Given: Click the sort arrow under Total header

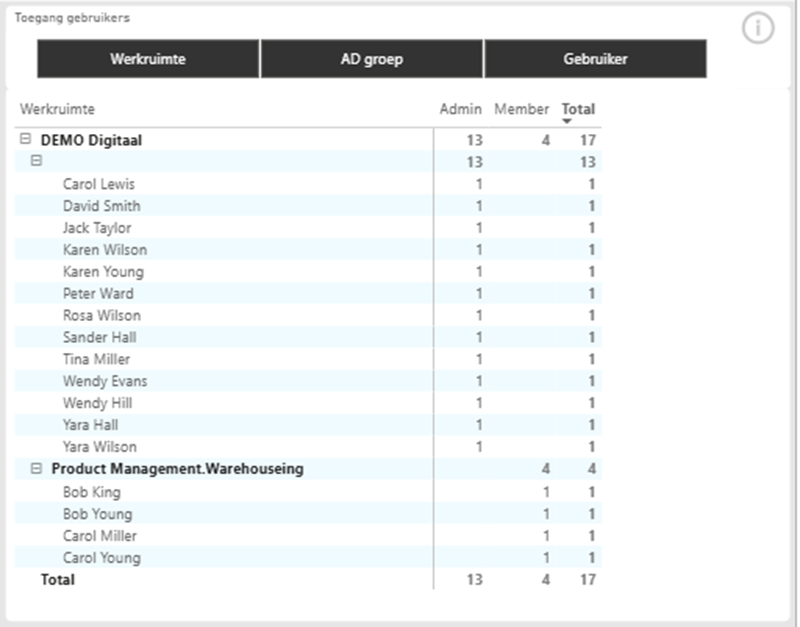Looking at the screenshot, I should coord(568,121).
